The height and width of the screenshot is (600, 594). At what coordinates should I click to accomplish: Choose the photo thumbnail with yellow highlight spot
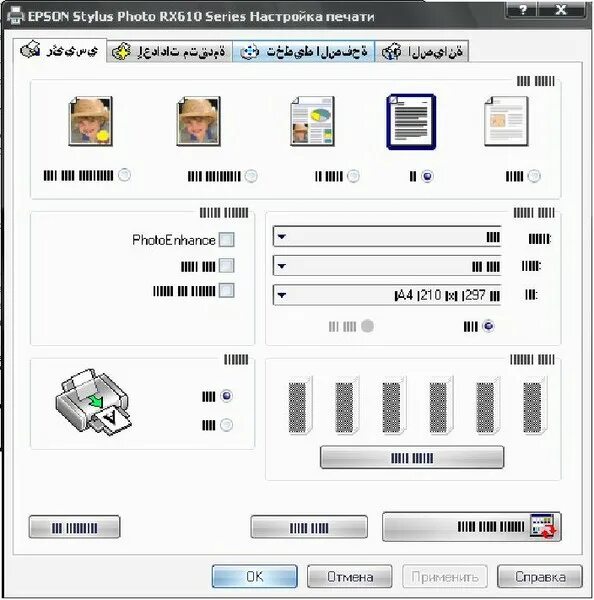tap(91, 121)
